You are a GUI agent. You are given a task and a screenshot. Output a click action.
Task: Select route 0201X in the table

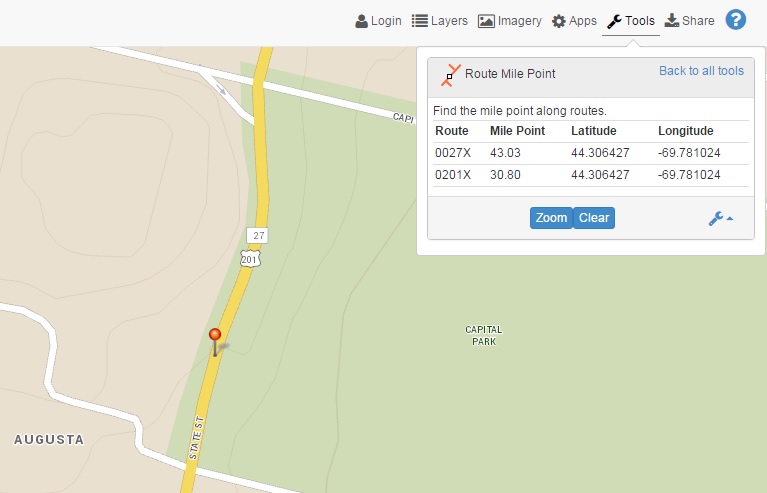pyautogui.click(x=452, y=175)
